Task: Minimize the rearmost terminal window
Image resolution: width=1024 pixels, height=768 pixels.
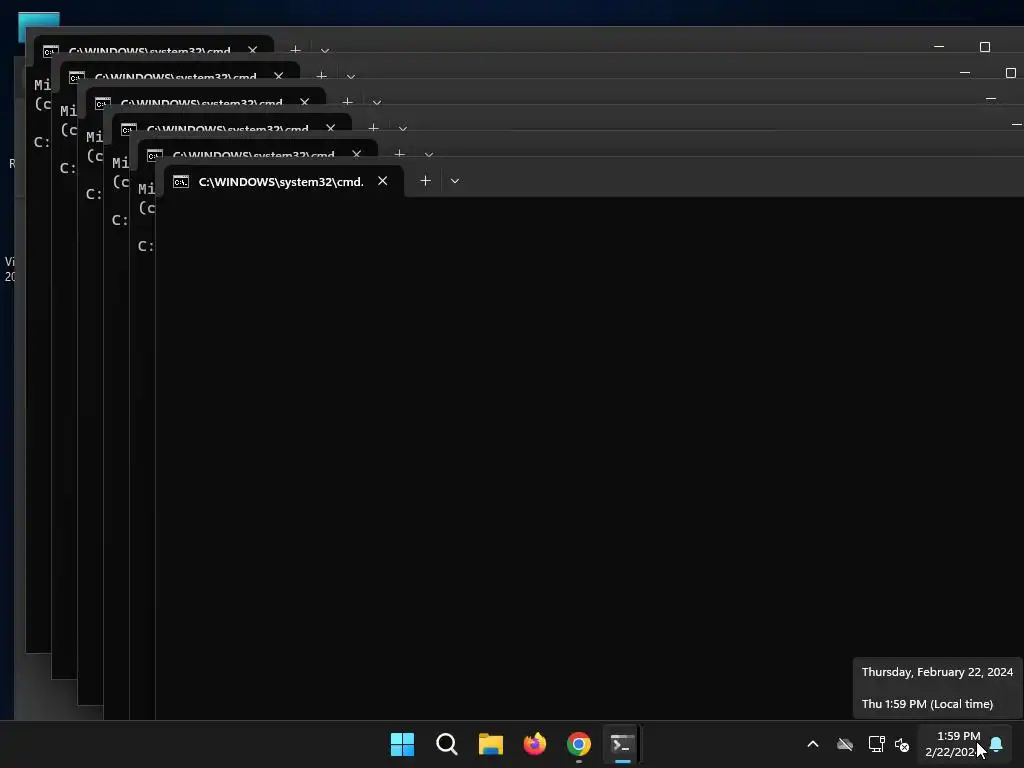Action: click(939, 46)
